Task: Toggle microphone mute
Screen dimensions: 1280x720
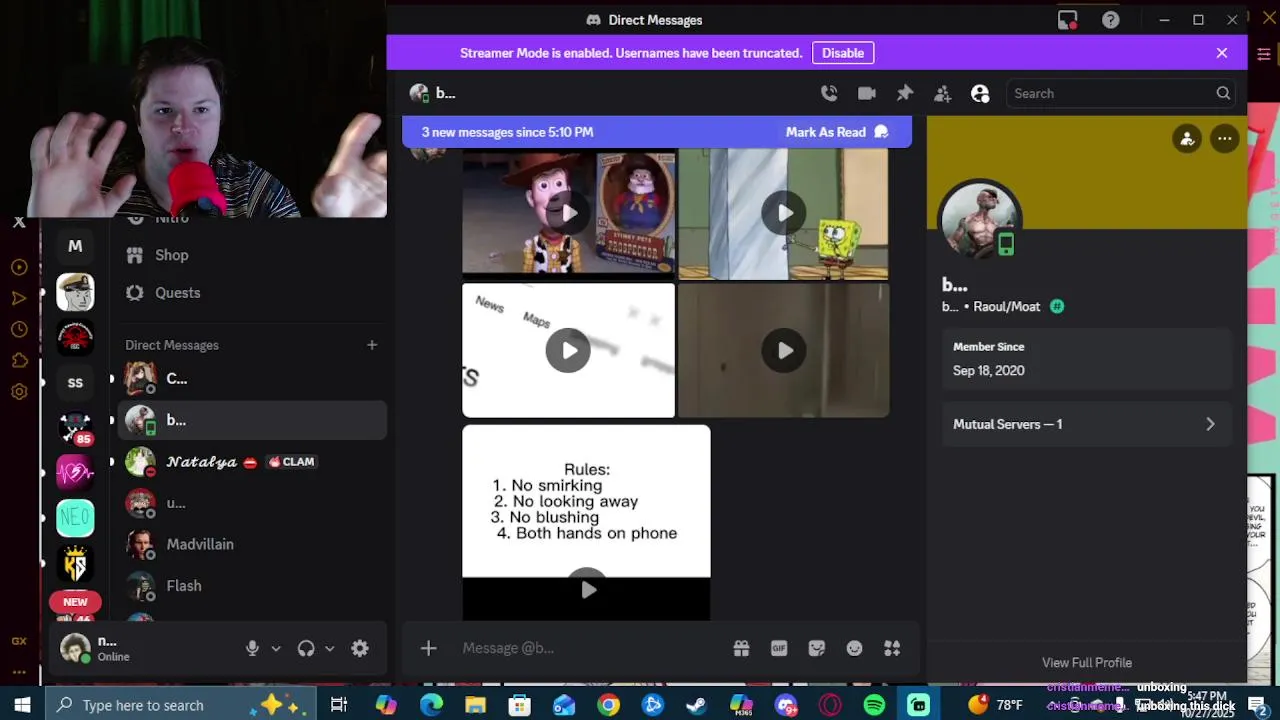Action: tap(252, 648)
